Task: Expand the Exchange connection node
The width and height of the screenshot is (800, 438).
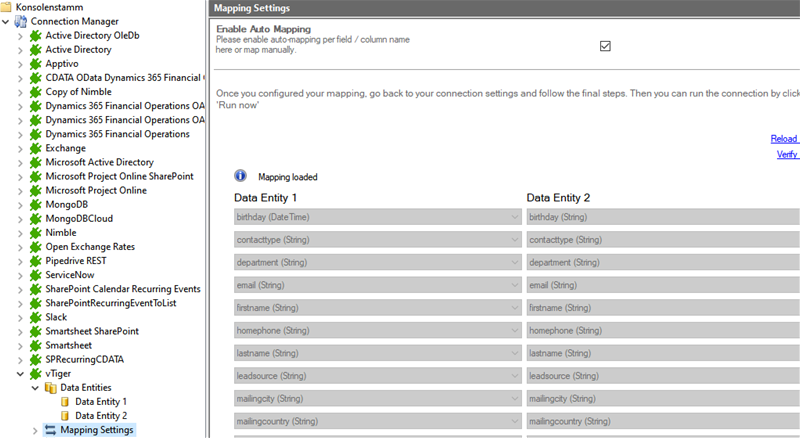Action: (22, 148)
